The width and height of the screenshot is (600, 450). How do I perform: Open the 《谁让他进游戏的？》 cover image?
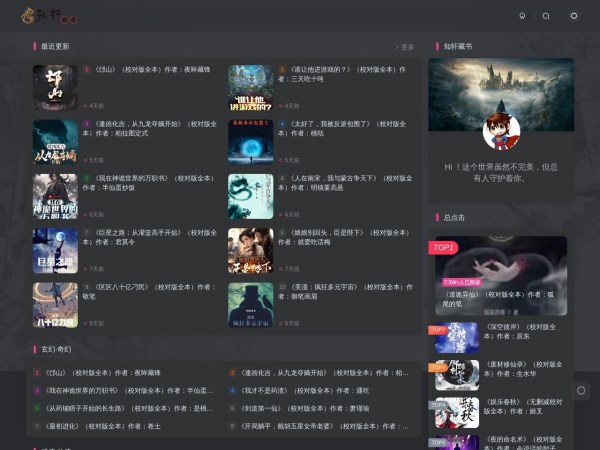250,88
